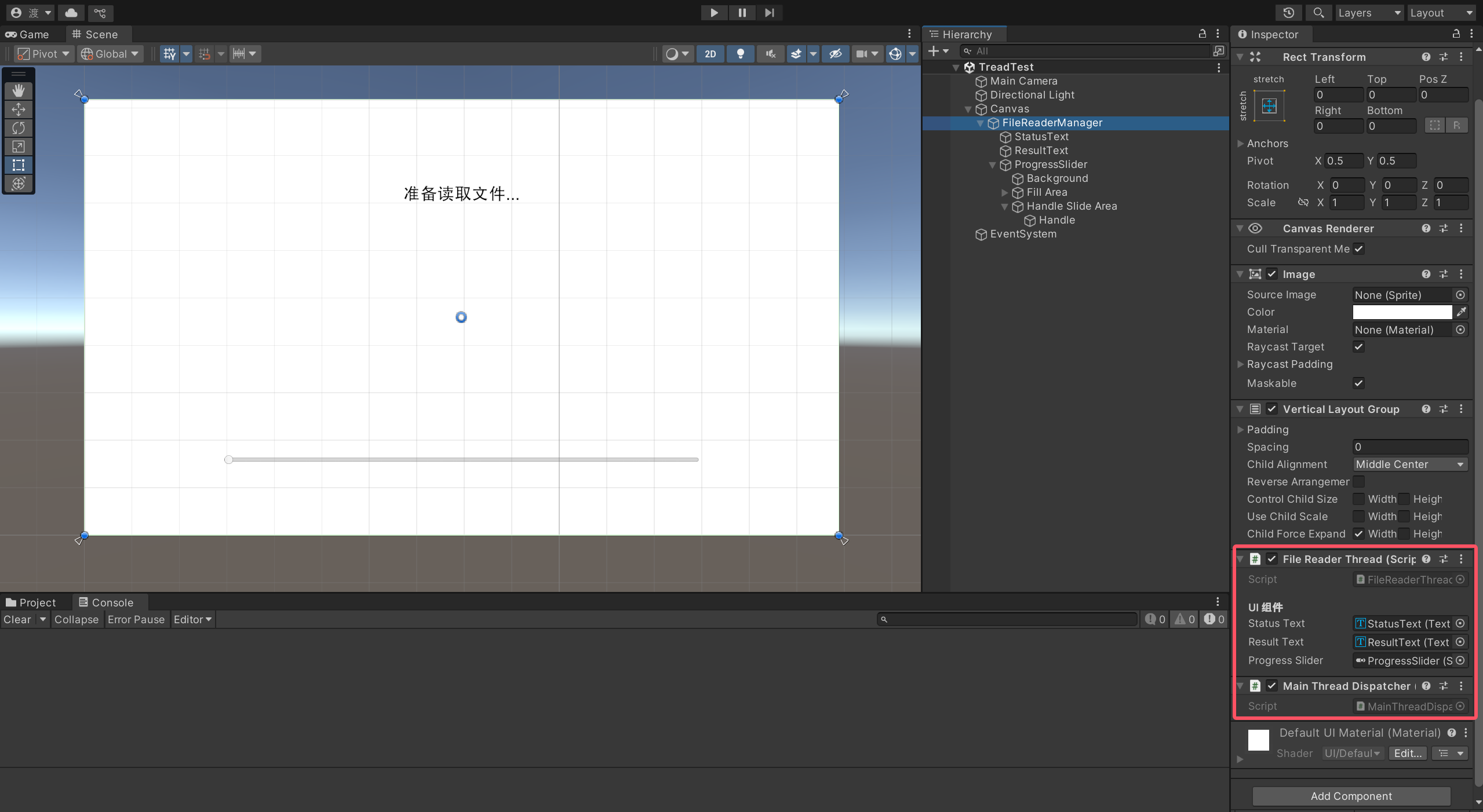Select StatusText in Hierarchy
Image resolution: width=1483 pixels, height=812 pixels.
click(x=1041, y=137)
